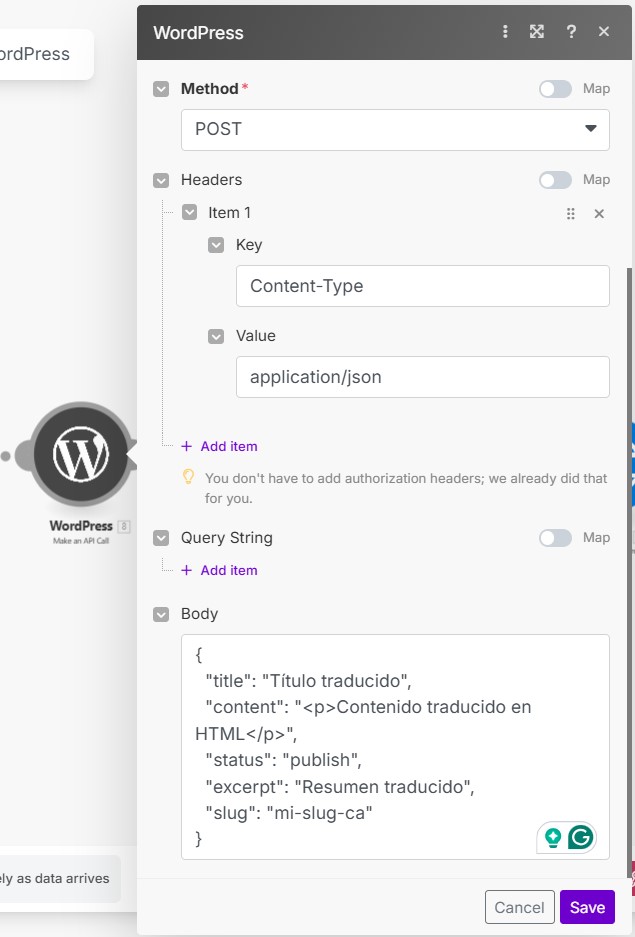The width and height of the screenshot is (635, 937).
Task: Remove header Item 1 with the X
Action: (599, 213)
